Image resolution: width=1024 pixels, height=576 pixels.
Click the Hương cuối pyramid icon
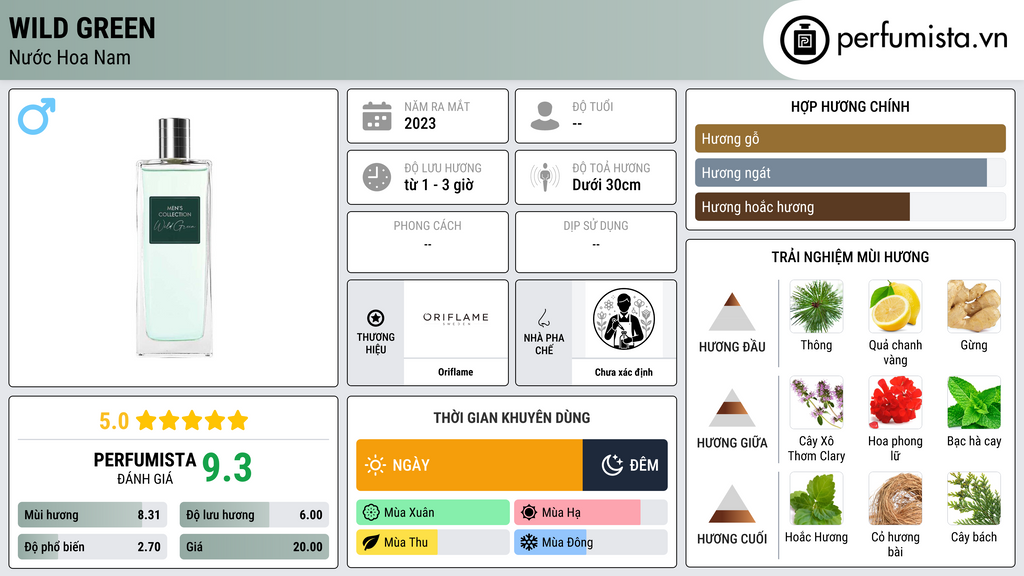732,504
